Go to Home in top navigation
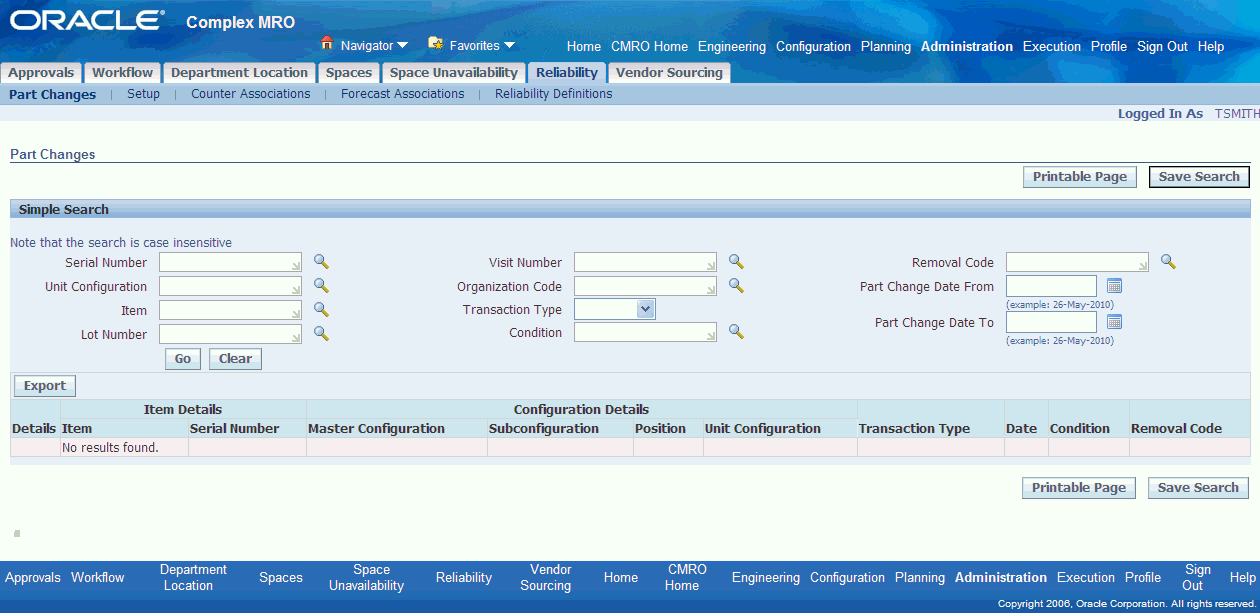 [584, 47]
